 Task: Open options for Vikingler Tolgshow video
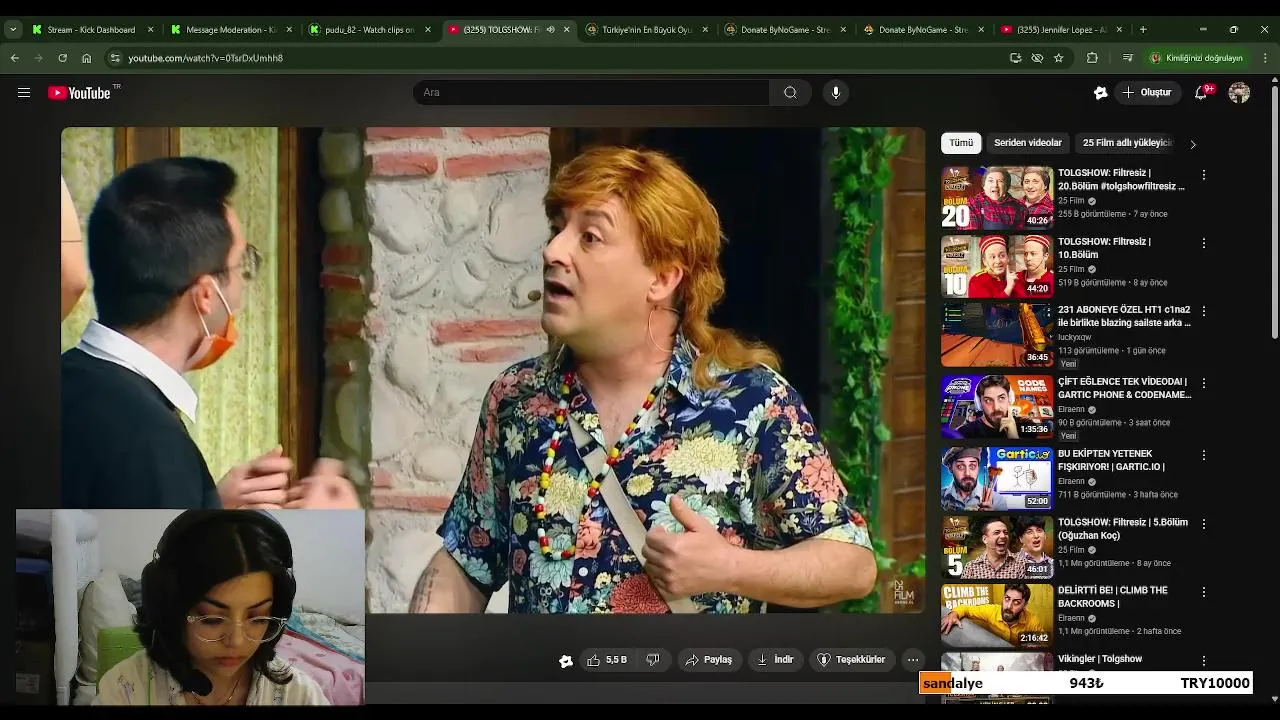point(1204,661)
